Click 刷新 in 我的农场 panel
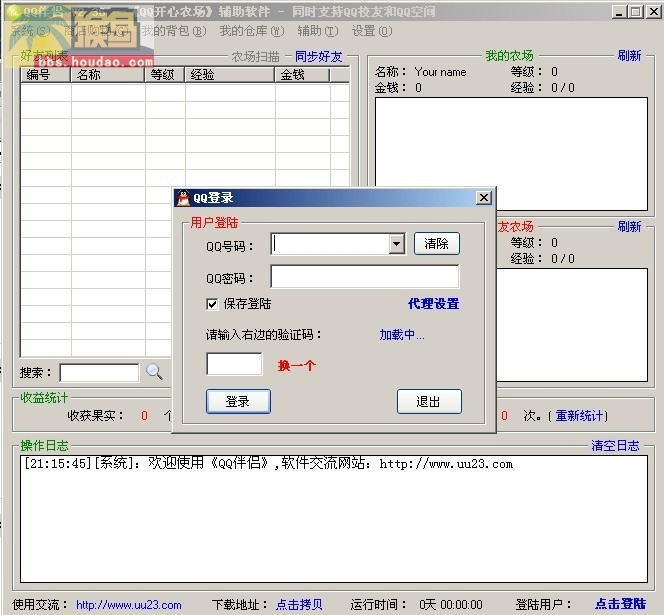 pos(629,55)
